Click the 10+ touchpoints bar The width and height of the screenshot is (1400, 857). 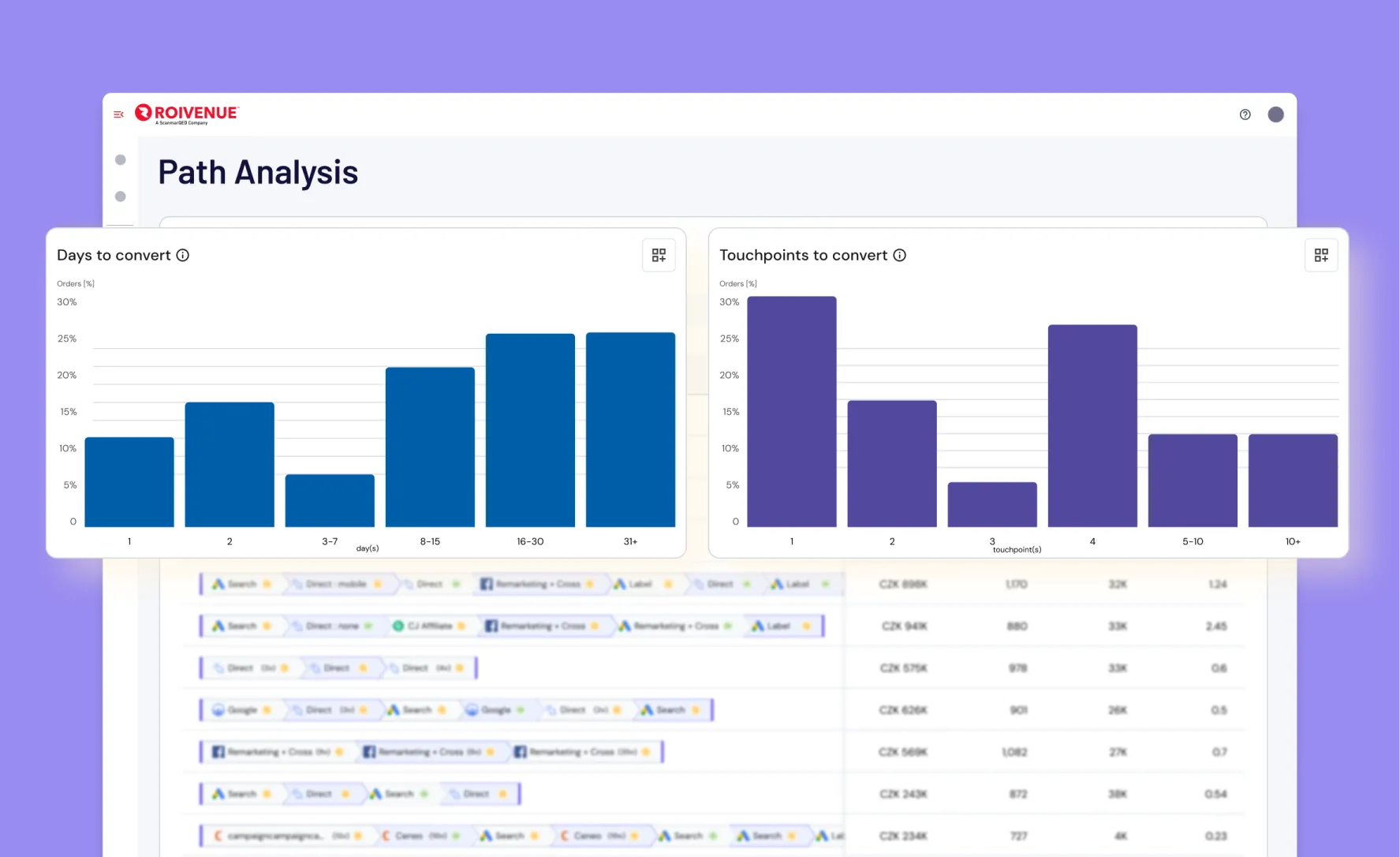tap(1293, 480)
